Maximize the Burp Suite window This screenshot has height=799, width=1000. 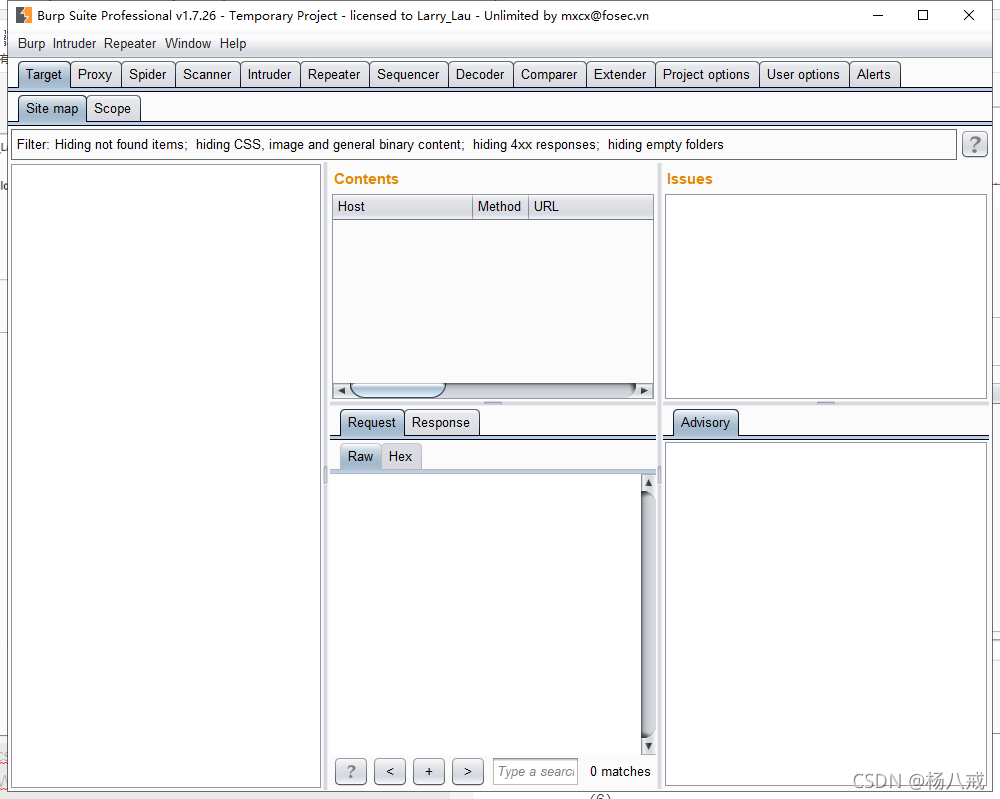click(923, 15)
